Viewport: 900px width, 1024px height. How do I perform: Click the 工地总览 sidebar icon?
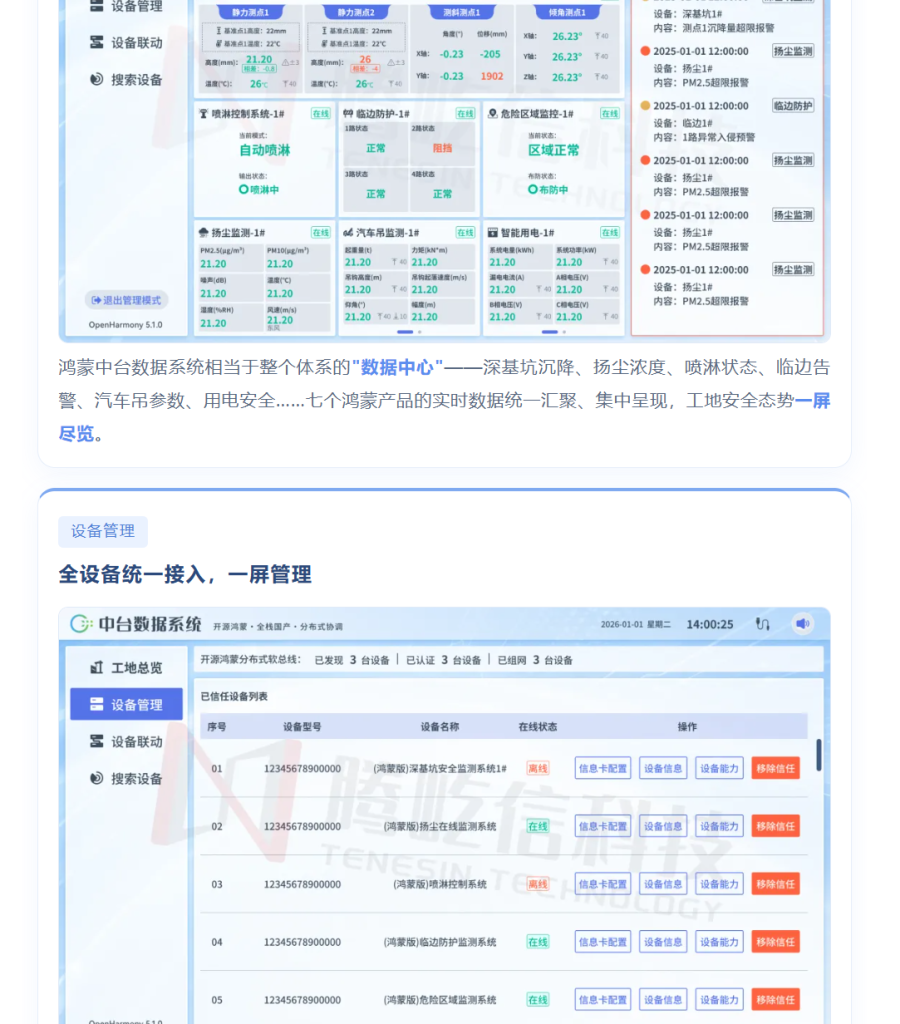[97, 667]
